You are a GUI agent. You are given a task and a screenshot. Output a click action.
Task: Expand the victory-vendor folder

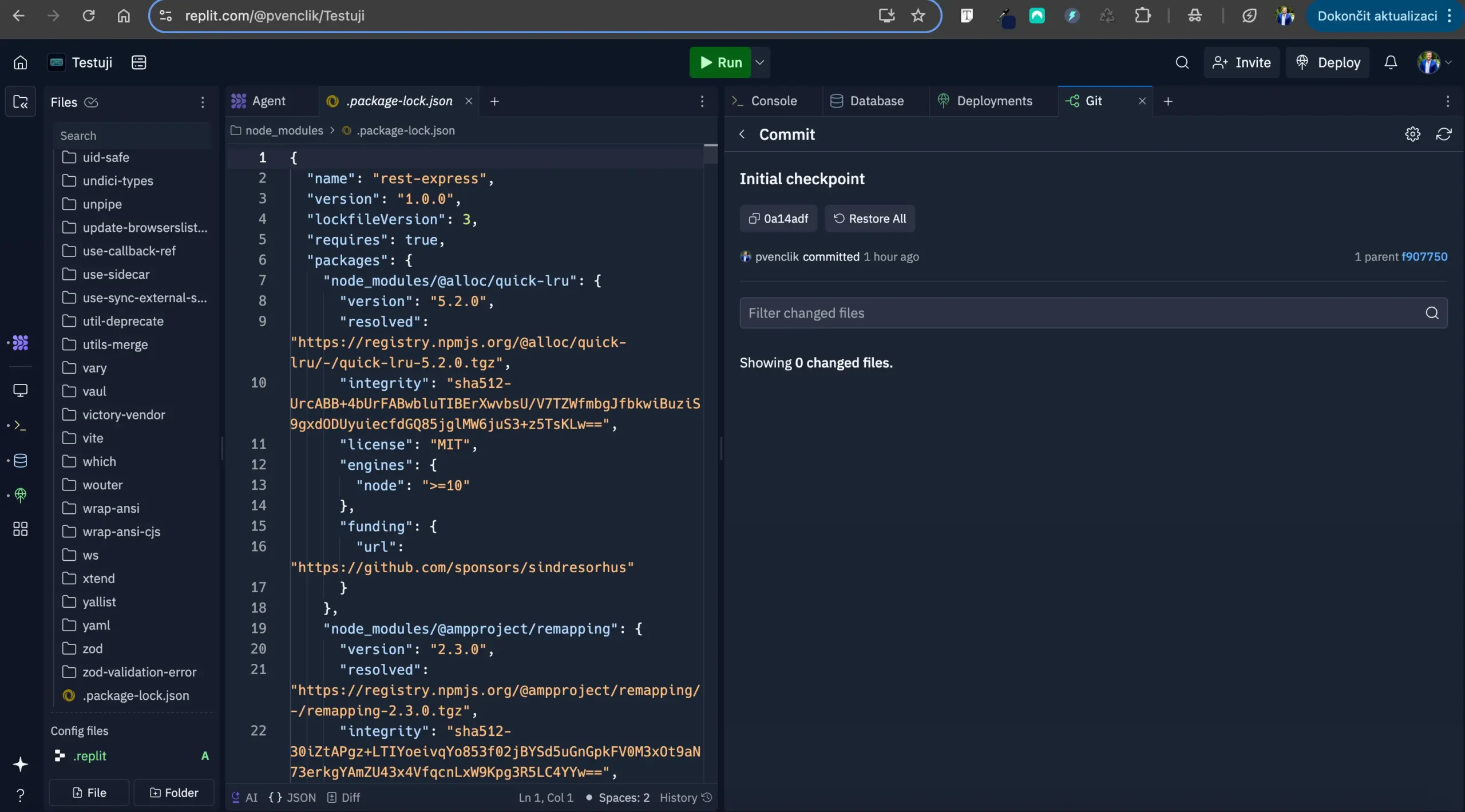point(123,415)
